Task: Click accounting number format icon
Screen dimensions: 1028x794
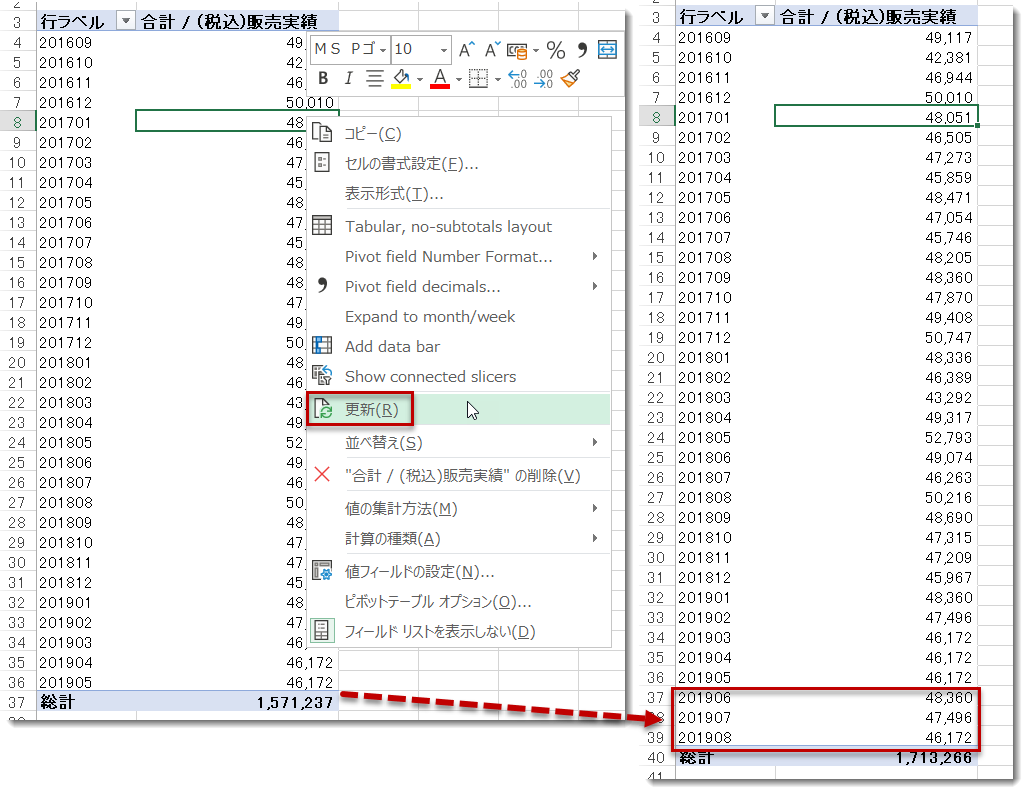Action: point(517,50)
